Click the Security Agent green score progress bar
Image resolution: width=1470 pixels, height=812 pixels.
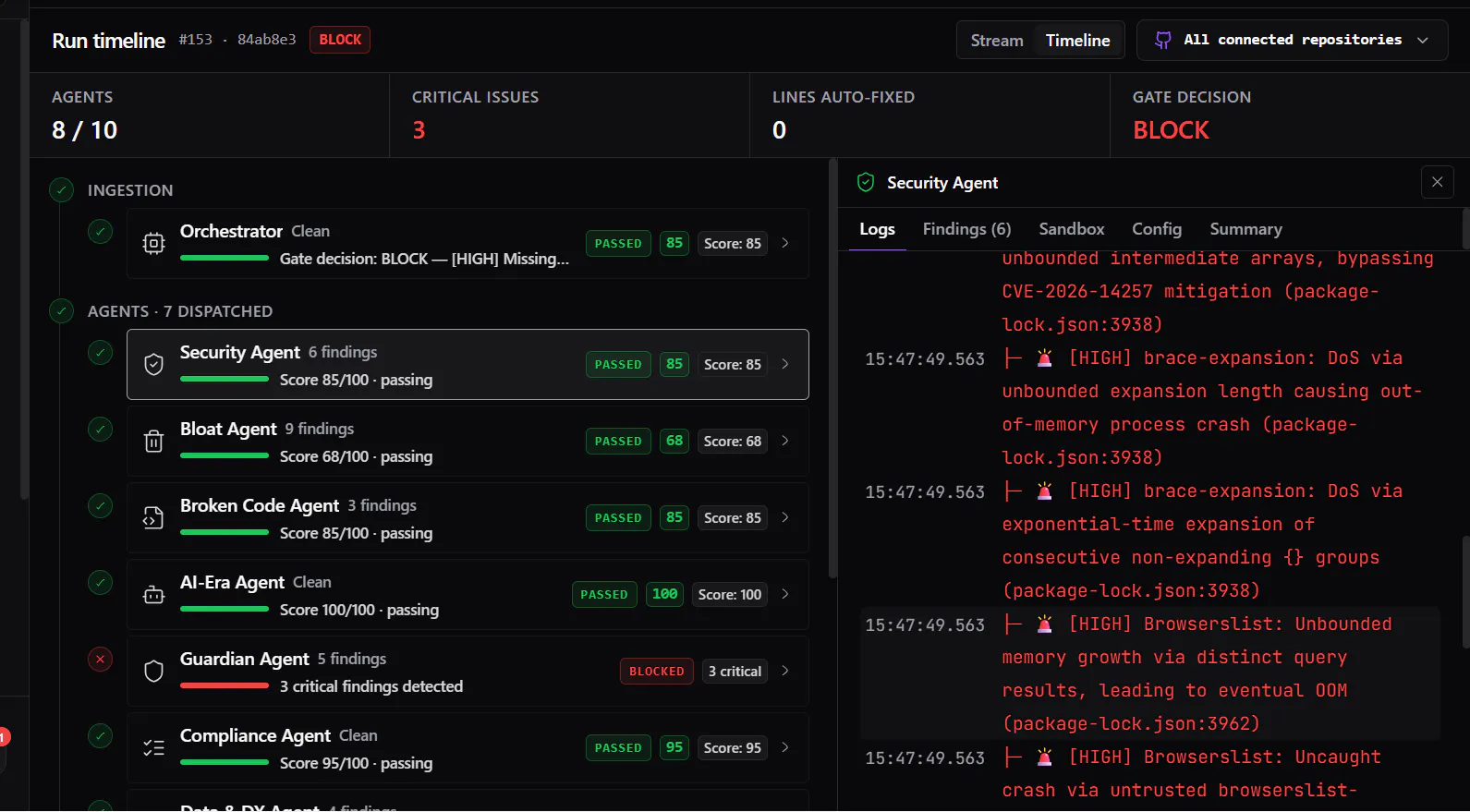click(x=225, y=380)
